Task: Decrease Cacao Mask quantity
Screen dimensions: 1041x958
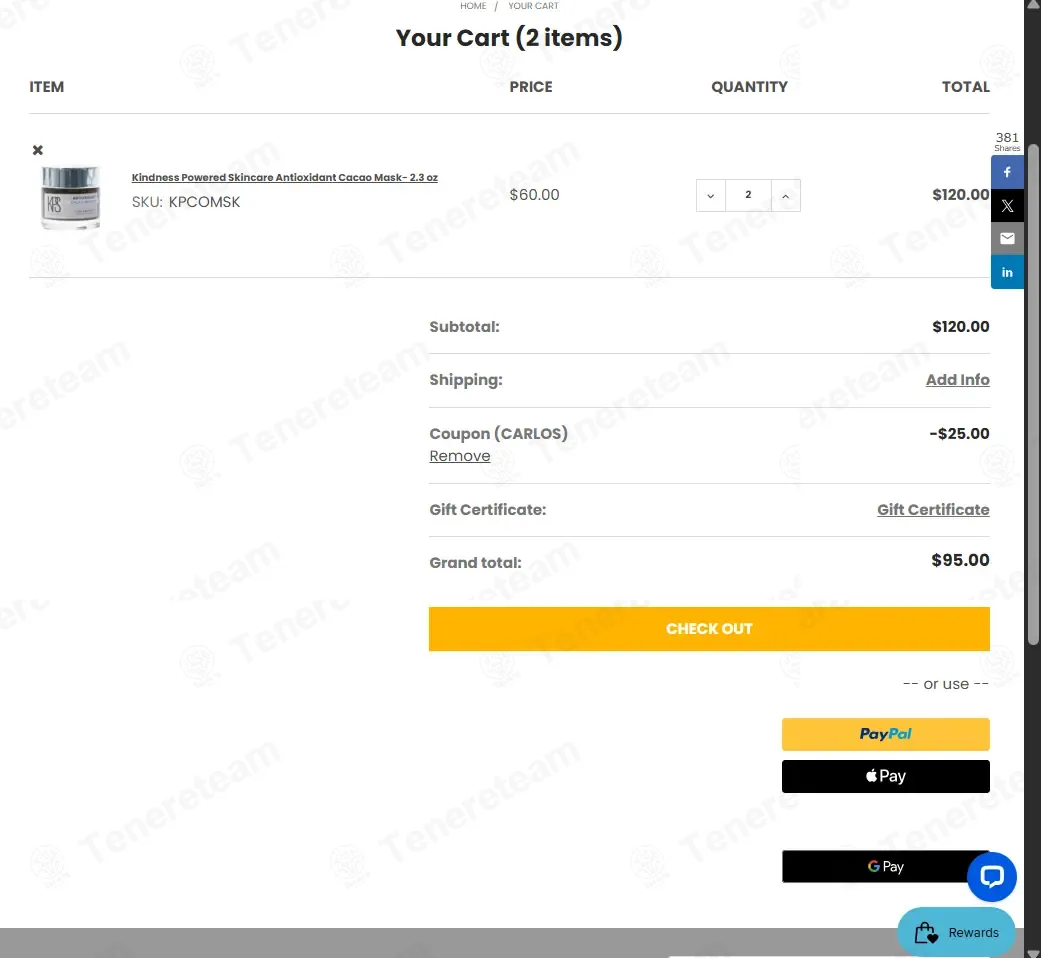Action: point(710,196)
